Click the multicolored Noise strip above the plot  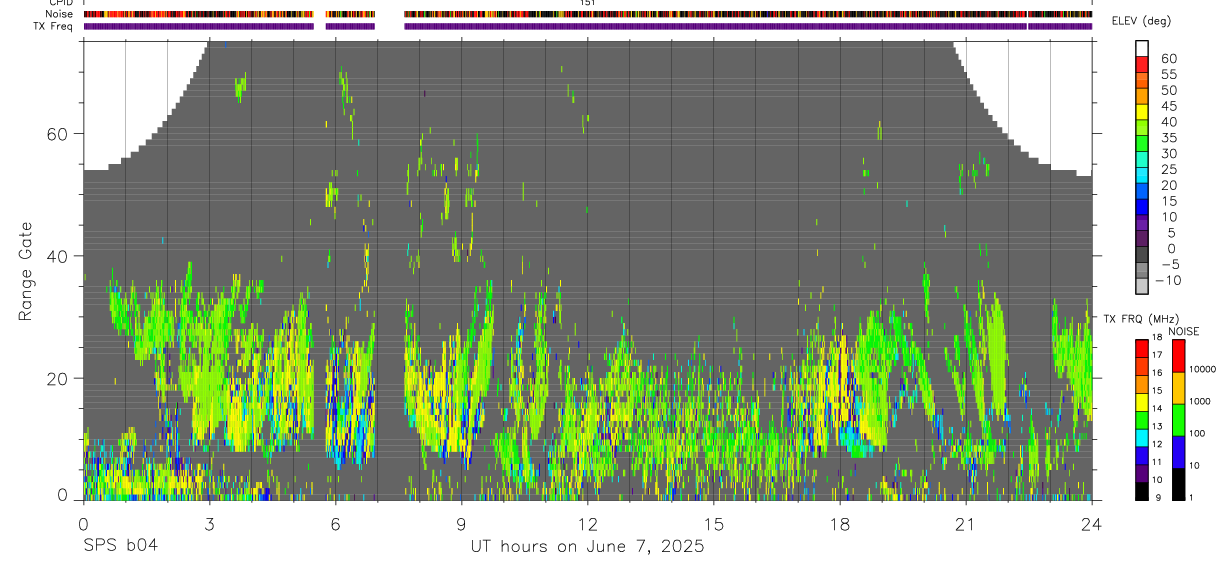588,15
